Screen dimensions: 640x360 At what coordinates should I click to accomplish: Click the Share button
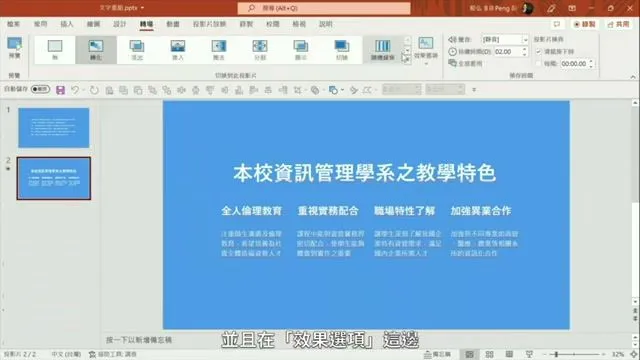[618, 24]
